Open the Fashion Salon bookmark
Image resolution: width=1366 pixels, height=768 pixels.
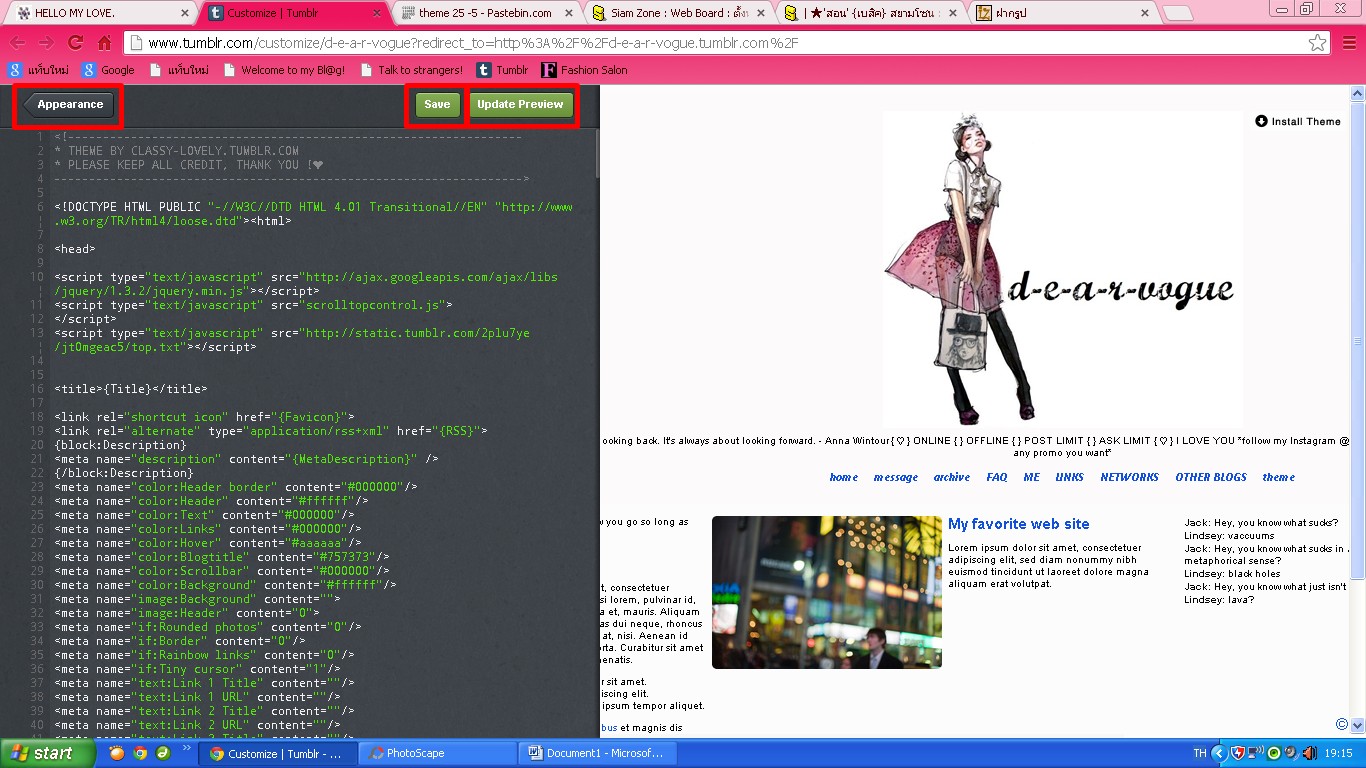tap(584, 70)
